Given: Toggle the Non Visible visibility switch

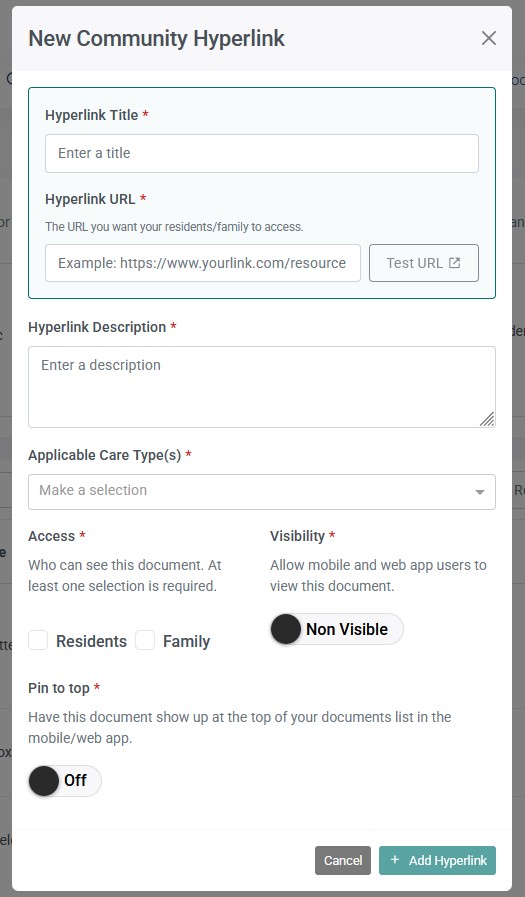Looking at the screenshot, I should (x=337, y=629).
